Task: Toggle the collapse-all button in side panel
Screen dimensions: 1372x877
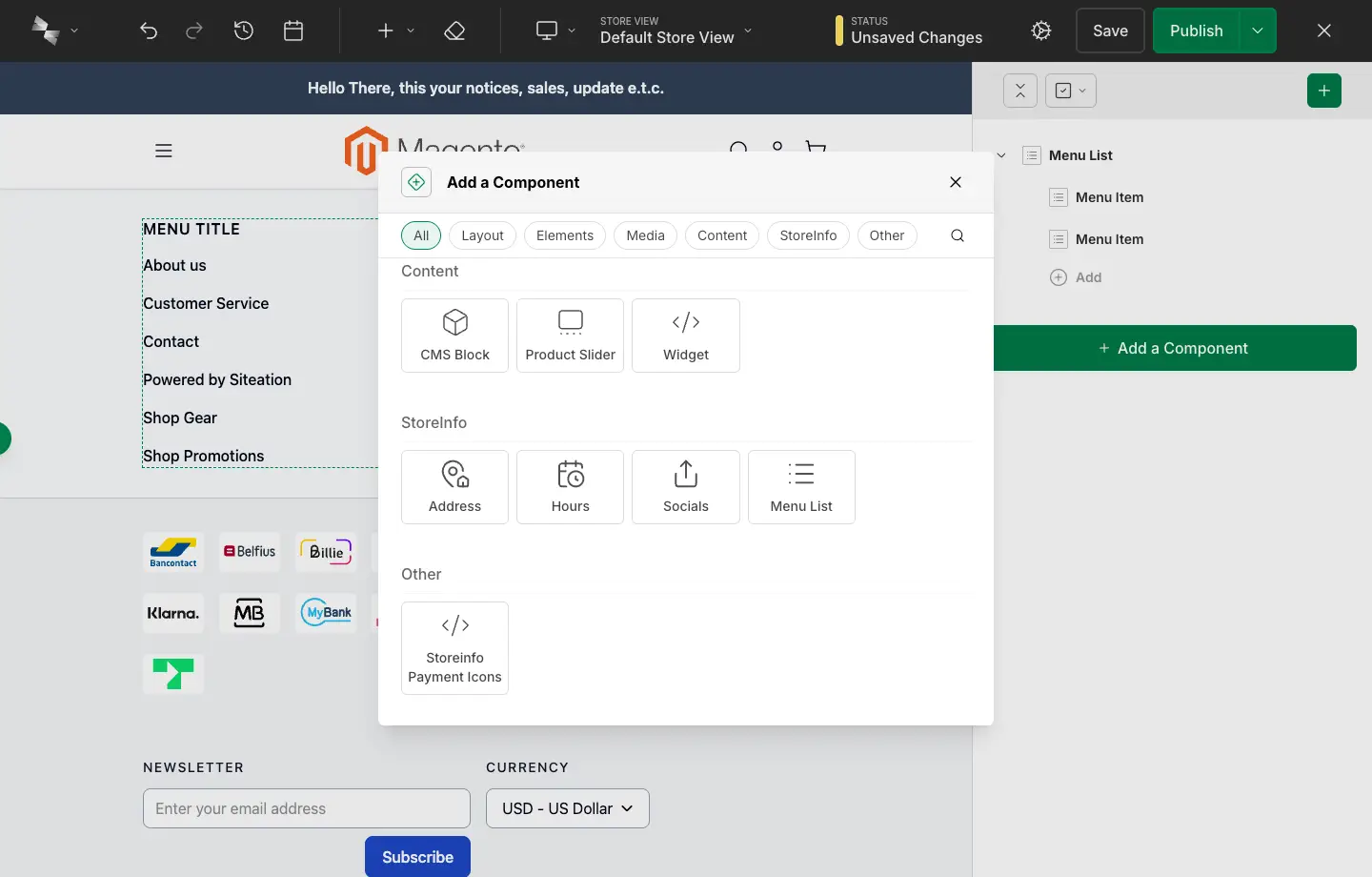Action: coord(1019,91)
